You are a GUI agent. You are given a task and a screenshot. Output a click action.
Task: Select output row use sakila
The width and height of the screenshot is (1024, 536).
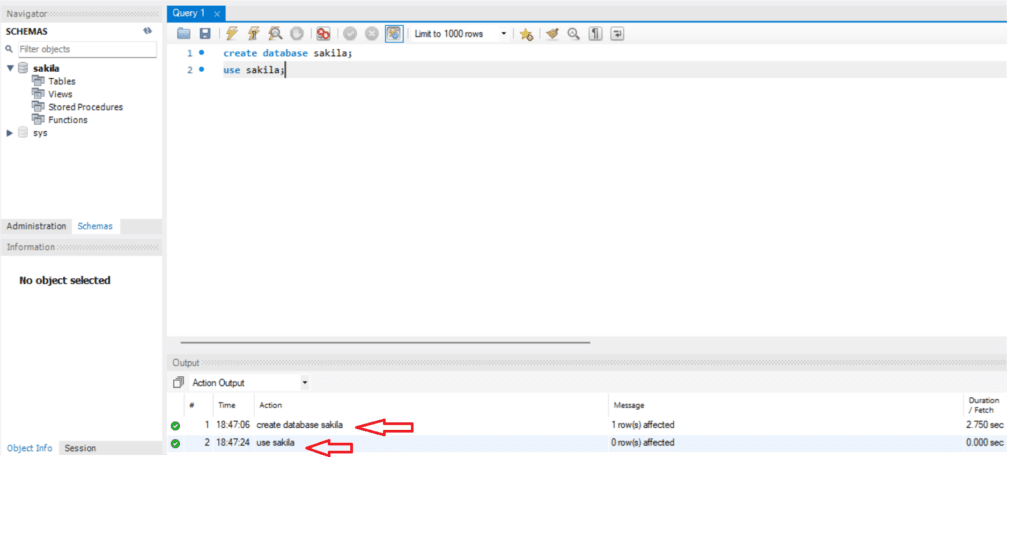point(586,443)
